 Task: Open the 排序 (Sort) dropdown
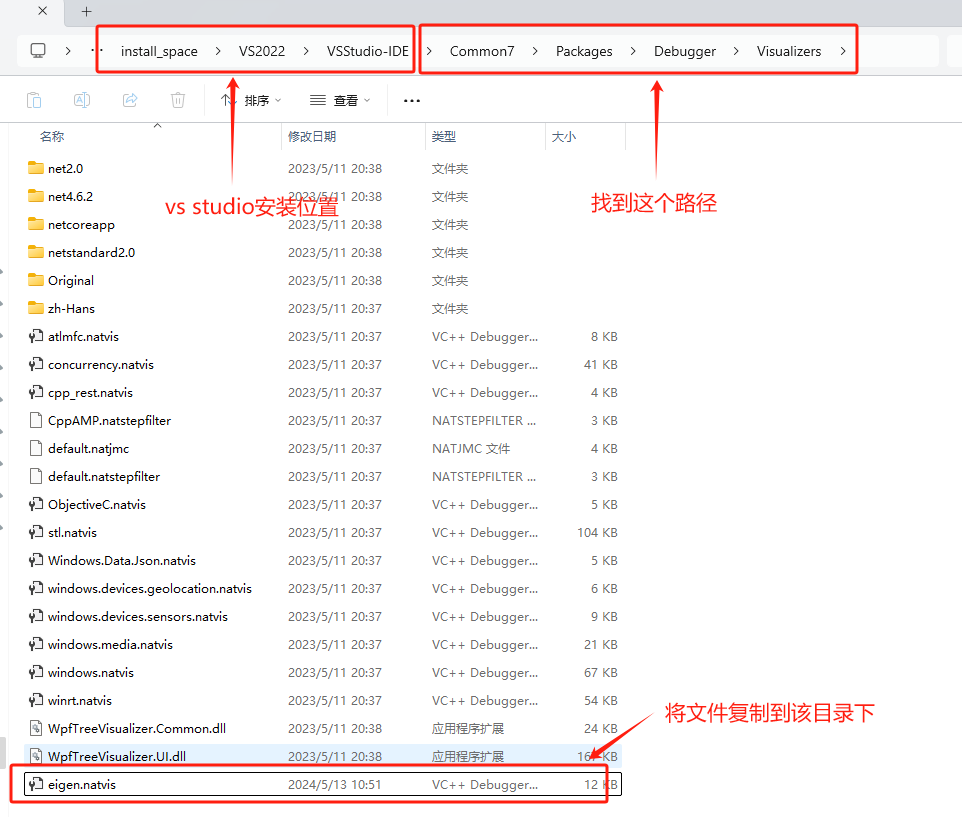(x=259, y=99)
